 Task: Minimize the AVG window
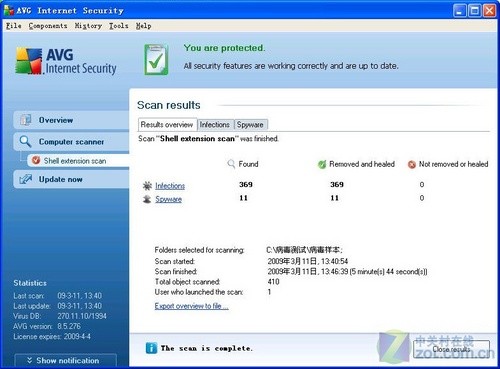coord(460,11)
